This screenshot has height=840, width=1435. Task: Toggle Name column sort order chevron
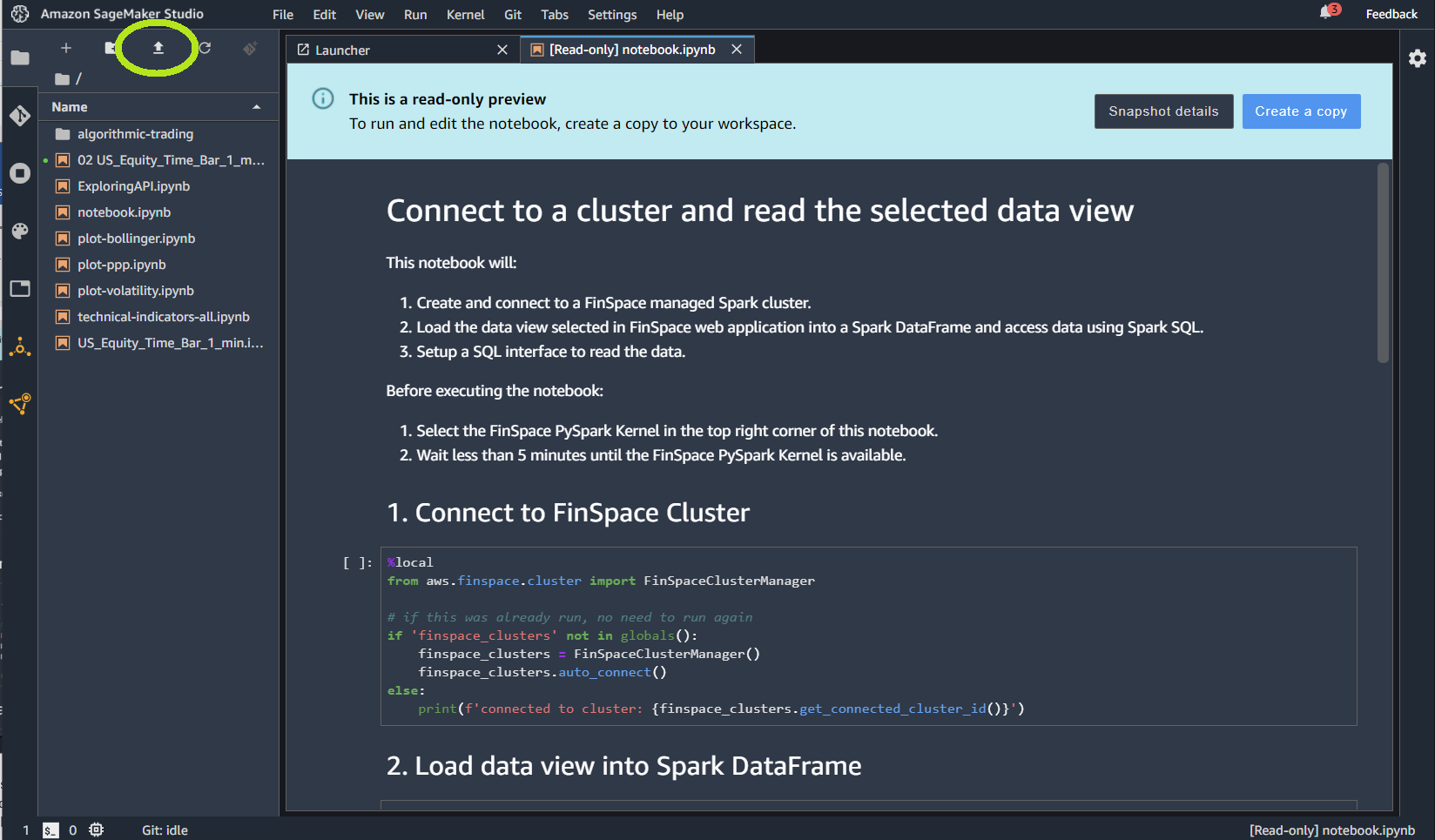pos(256,106)
